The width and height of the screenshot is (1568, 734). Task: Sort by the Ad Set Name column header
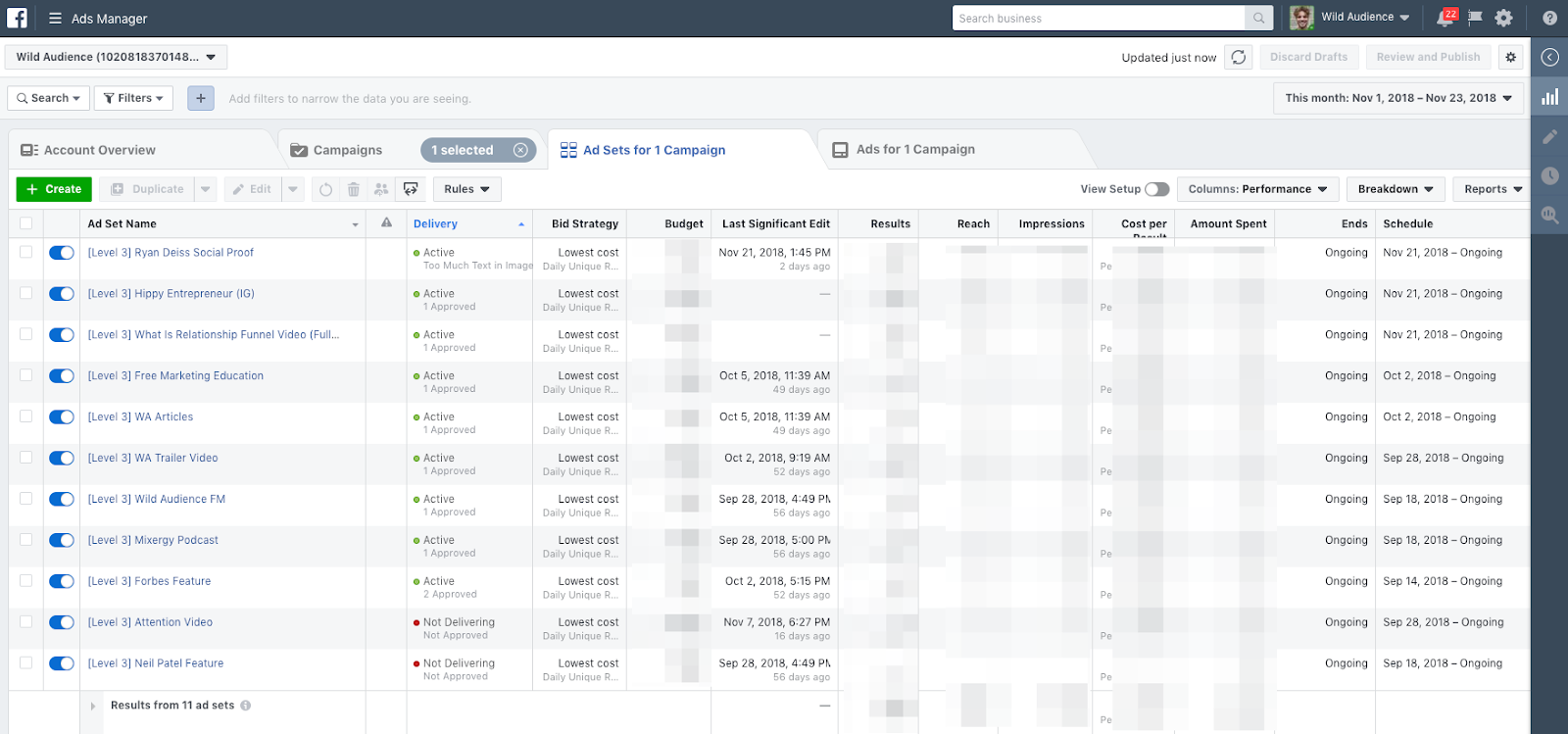pyautogui.click(x=222, y=223)
